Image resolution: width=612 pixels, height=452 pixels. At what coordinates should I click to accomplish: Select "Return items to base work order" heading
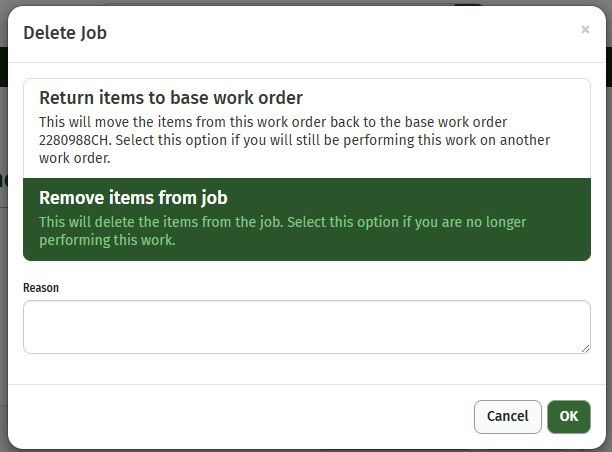point(170,98)
